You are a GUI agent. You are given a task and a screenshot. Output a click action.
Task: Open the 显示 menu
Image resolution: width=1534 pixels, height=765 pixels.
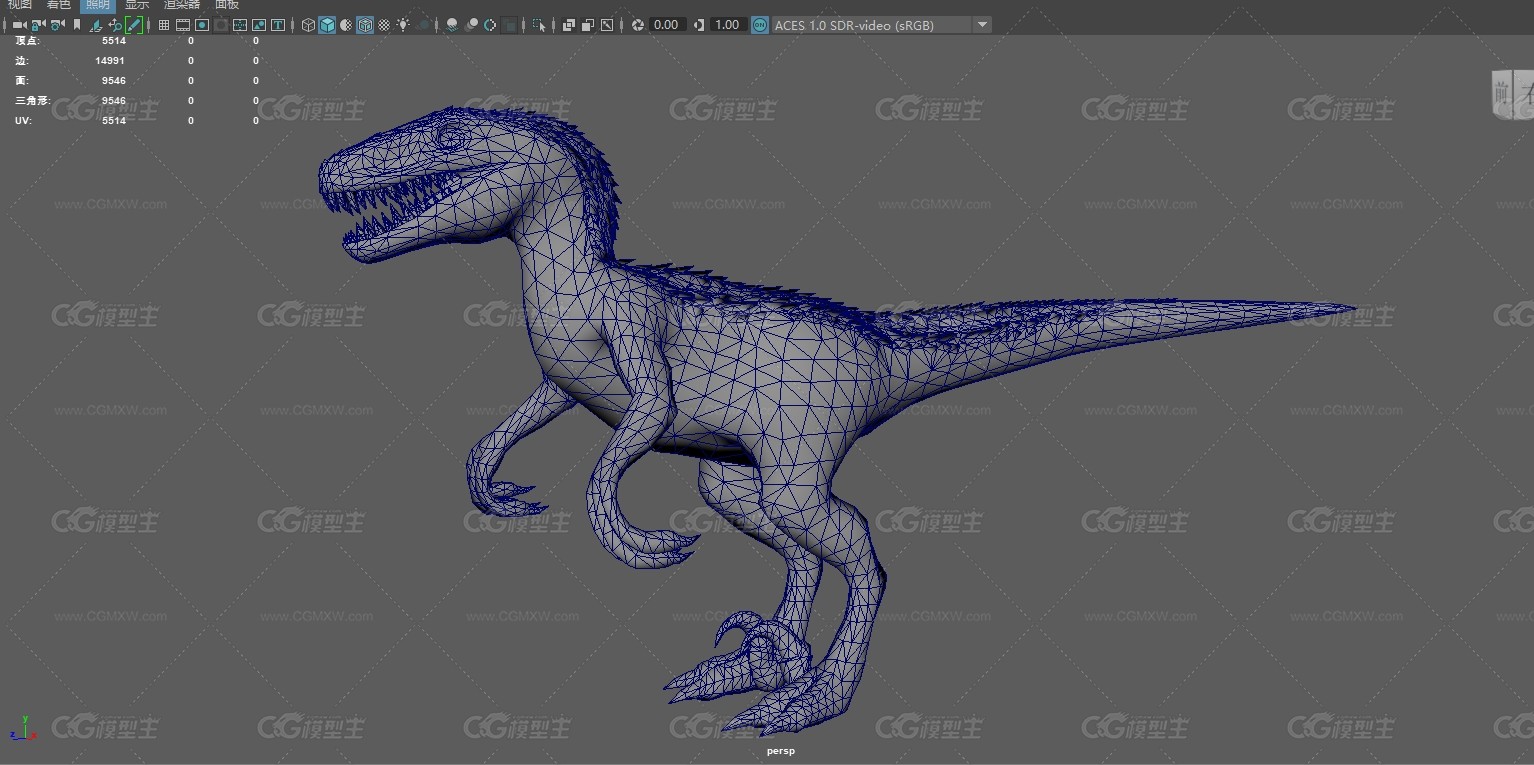tap(137, 5)
